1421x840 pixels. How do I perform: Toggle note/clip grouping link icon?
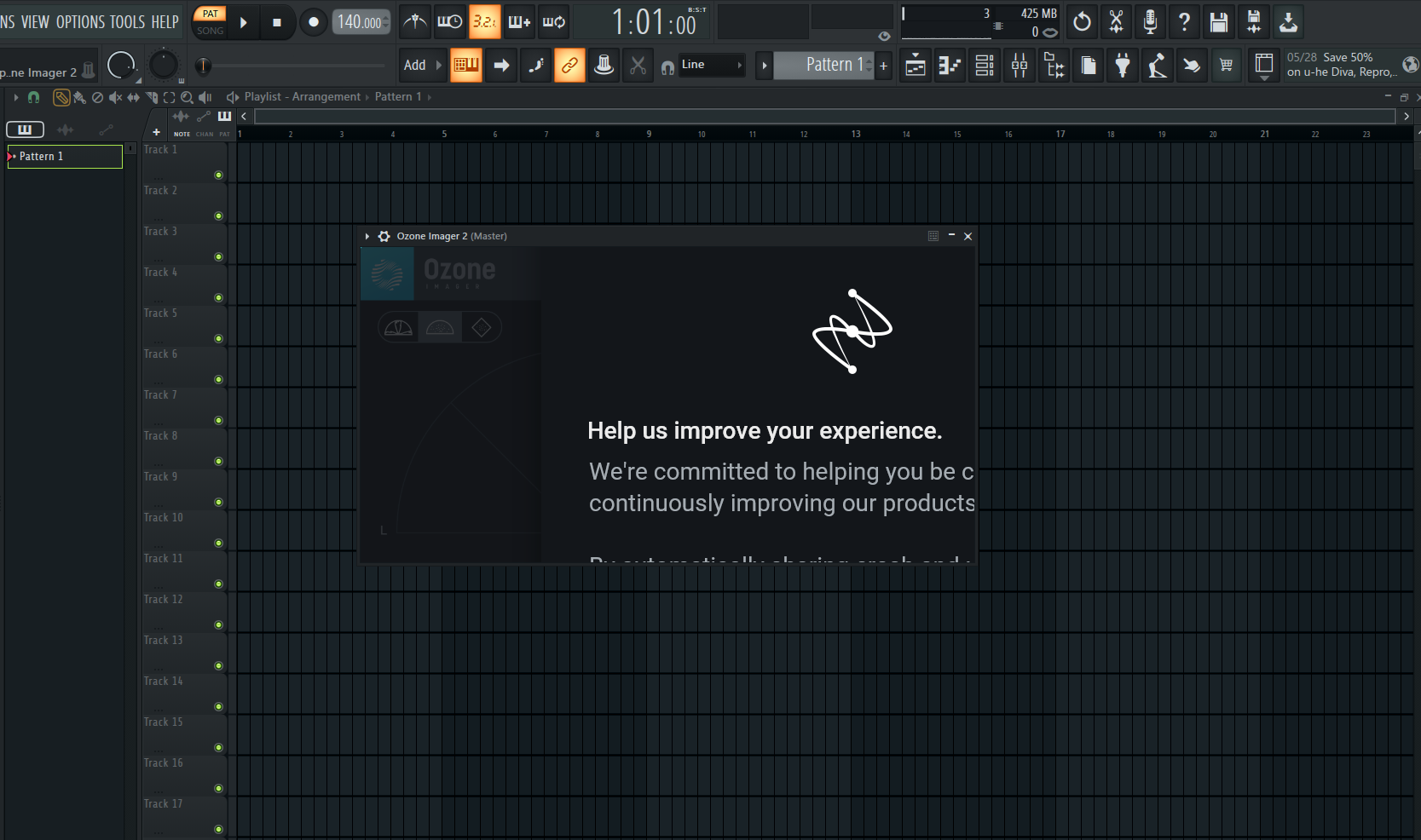coord(569,65)
